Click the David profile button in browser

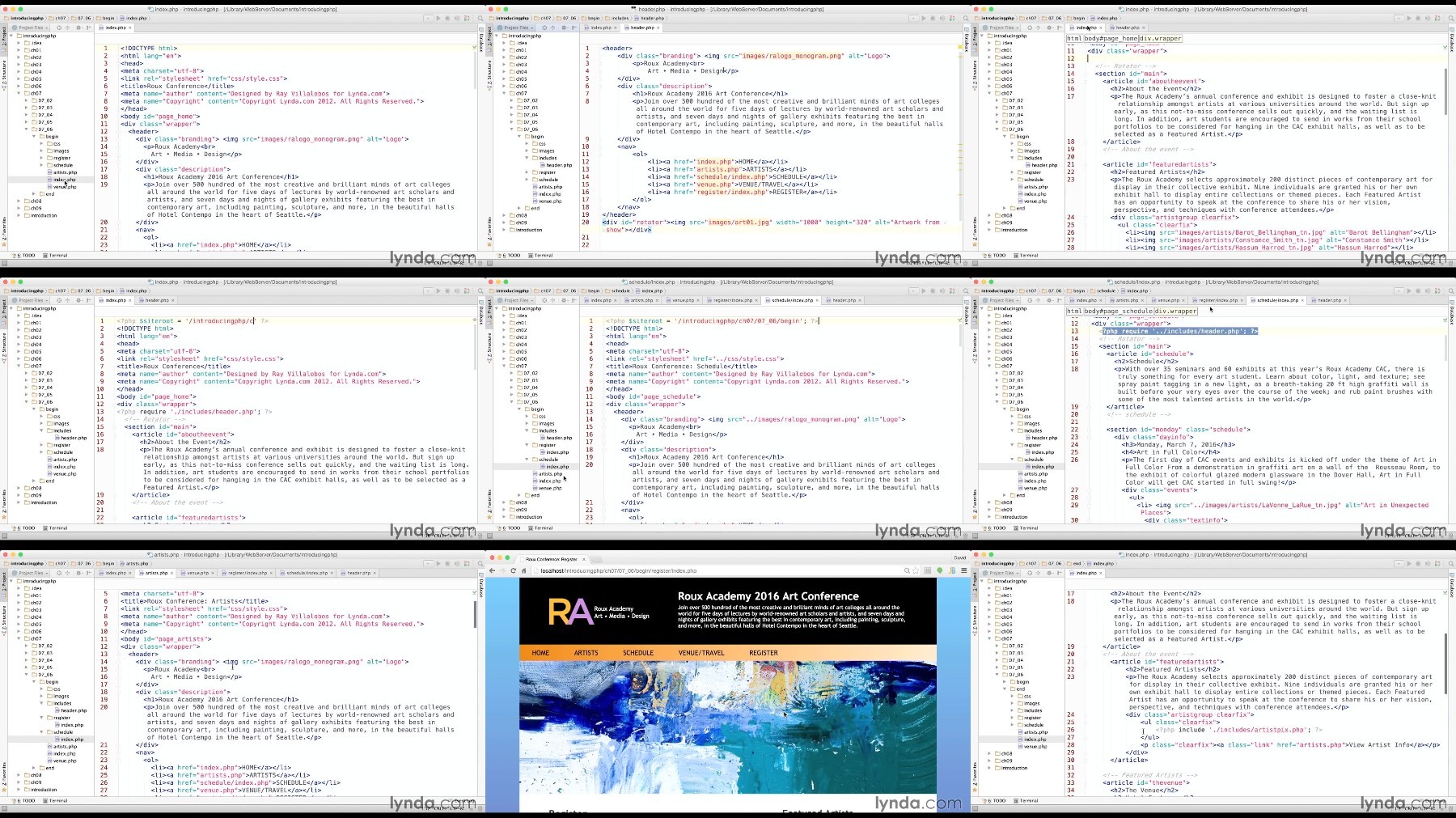(960, 557)
